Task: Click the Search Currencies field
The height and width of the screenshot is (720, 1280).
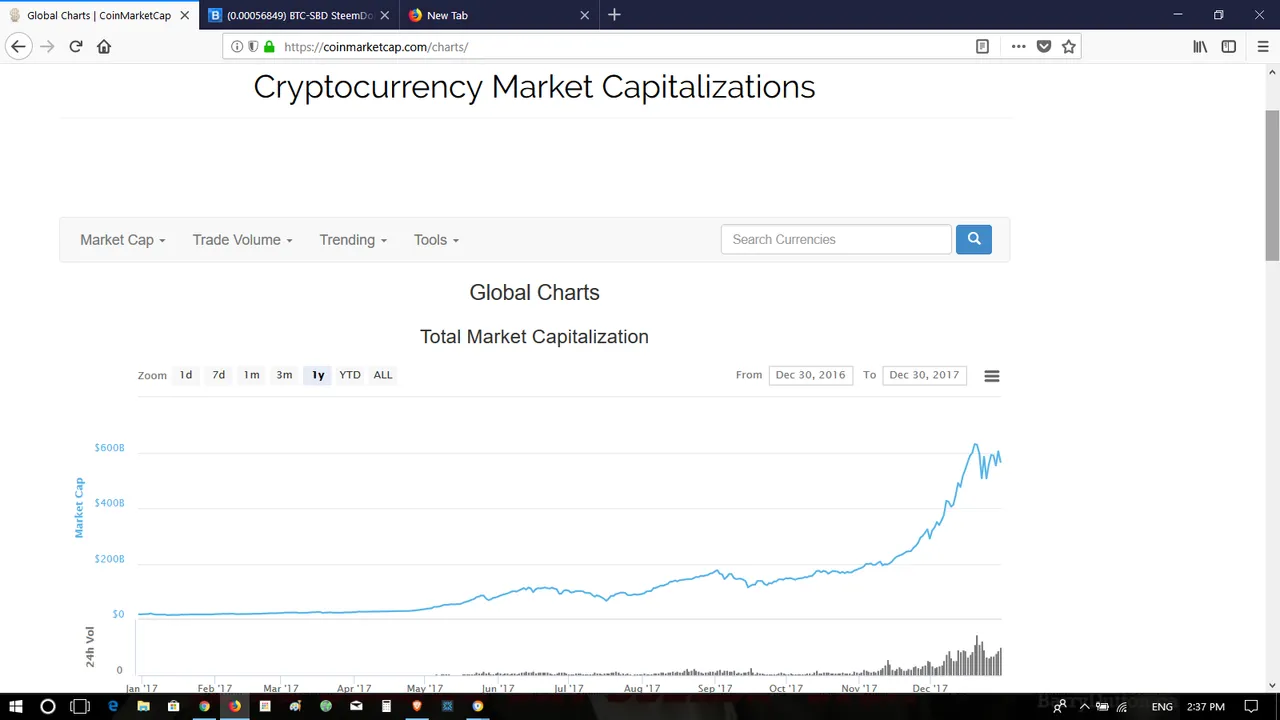Action: tap(836, 239)
